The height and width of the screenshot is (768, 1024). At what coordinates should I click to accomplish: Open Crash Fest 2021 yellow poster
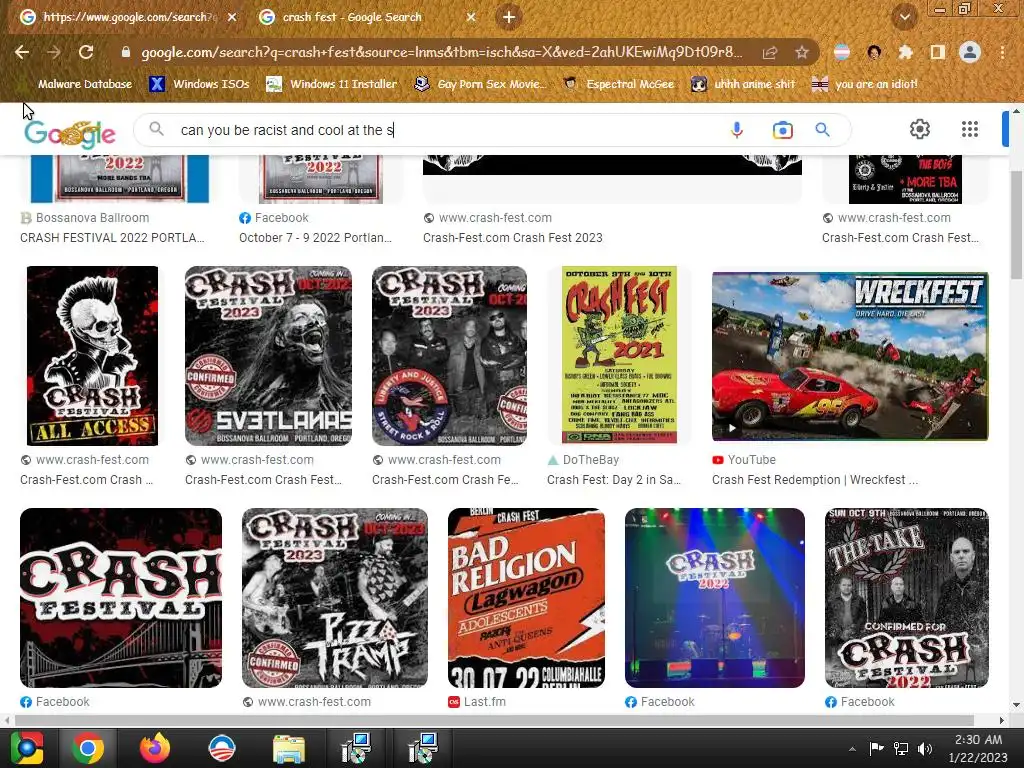pos(619,355)
